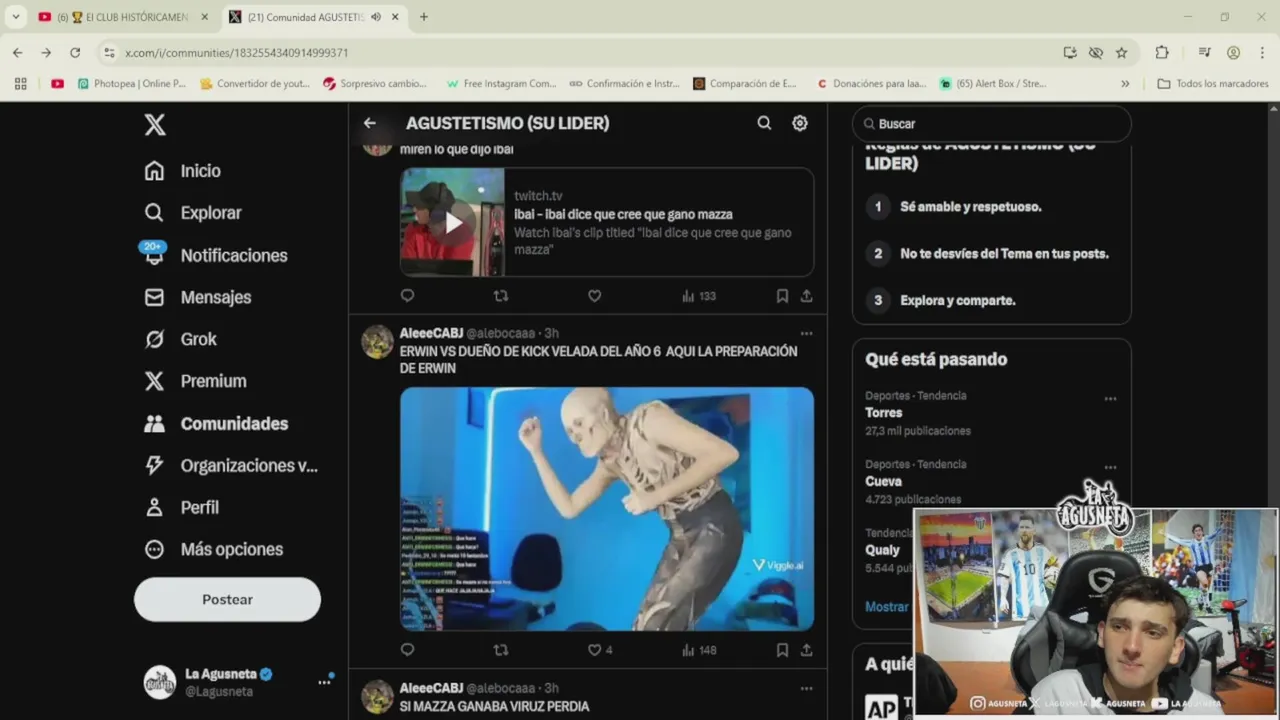Click the X logo in the sidebar

click(x=154, y=124)
